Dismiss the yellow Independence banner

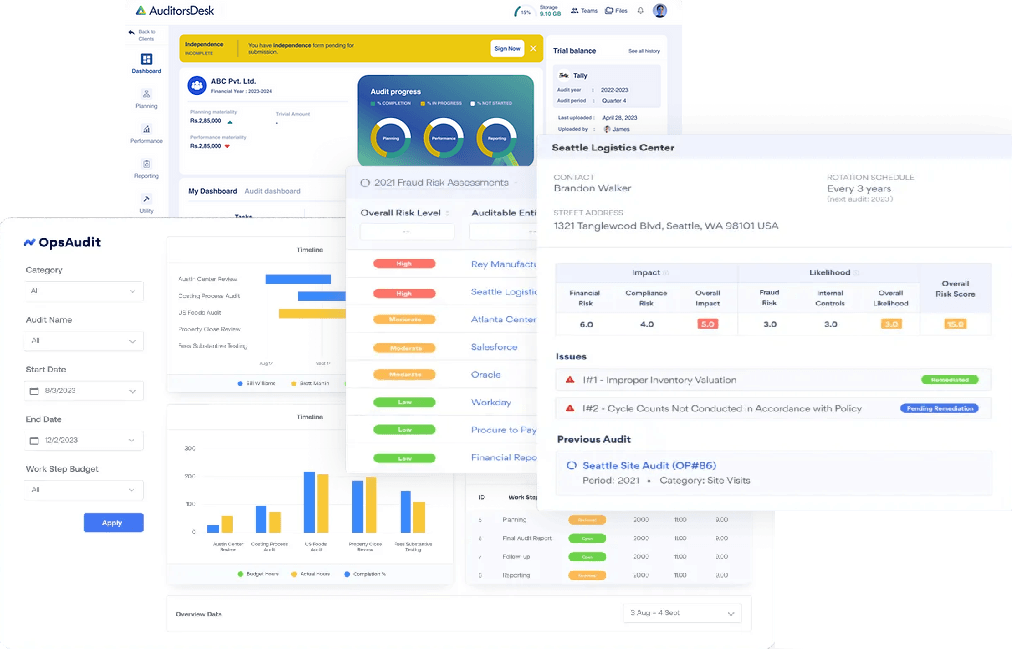[533, 48]
